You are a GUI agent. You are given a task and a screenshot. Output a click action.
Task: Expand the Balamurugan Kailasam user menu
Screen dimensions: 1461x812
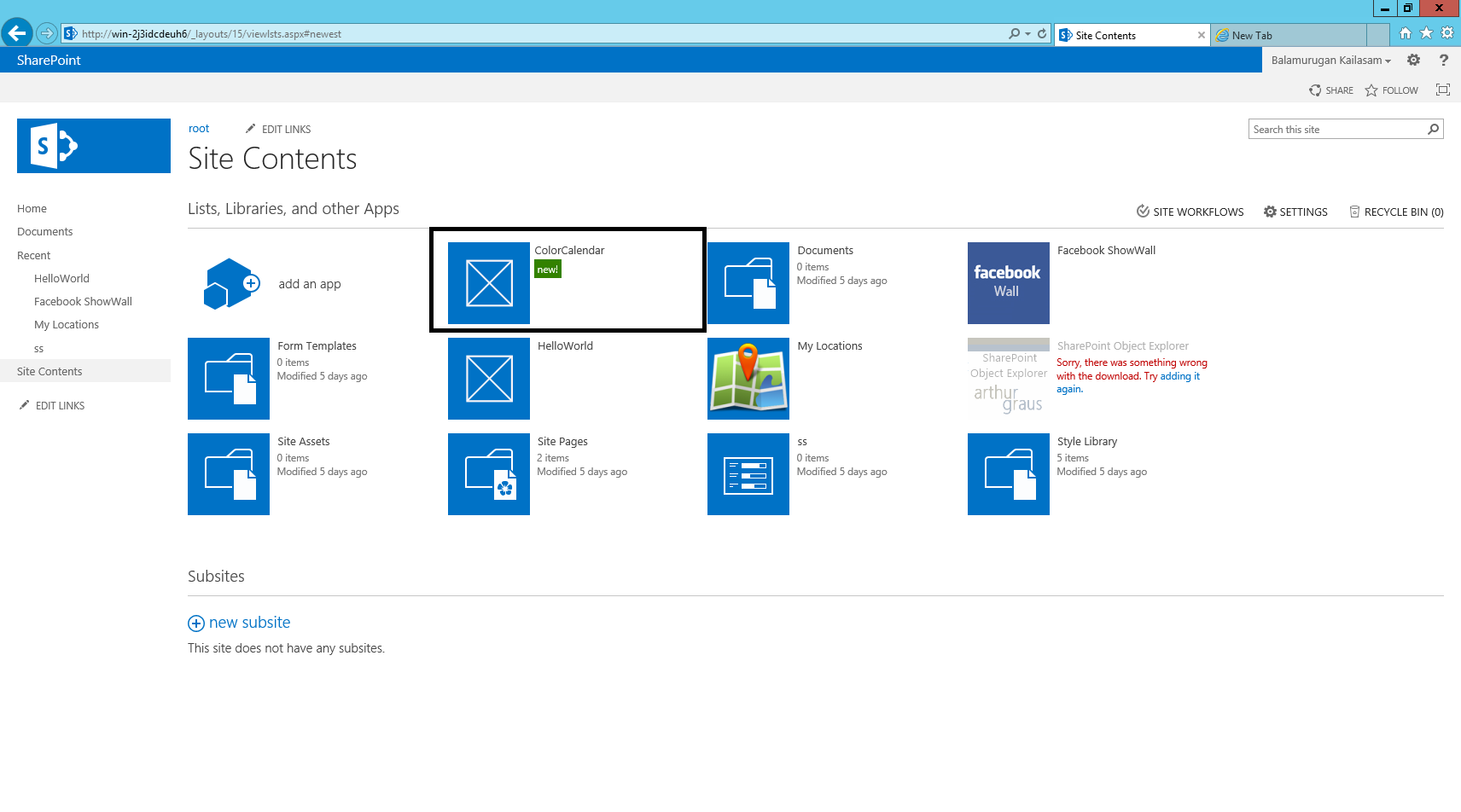tap(1330, 60)
